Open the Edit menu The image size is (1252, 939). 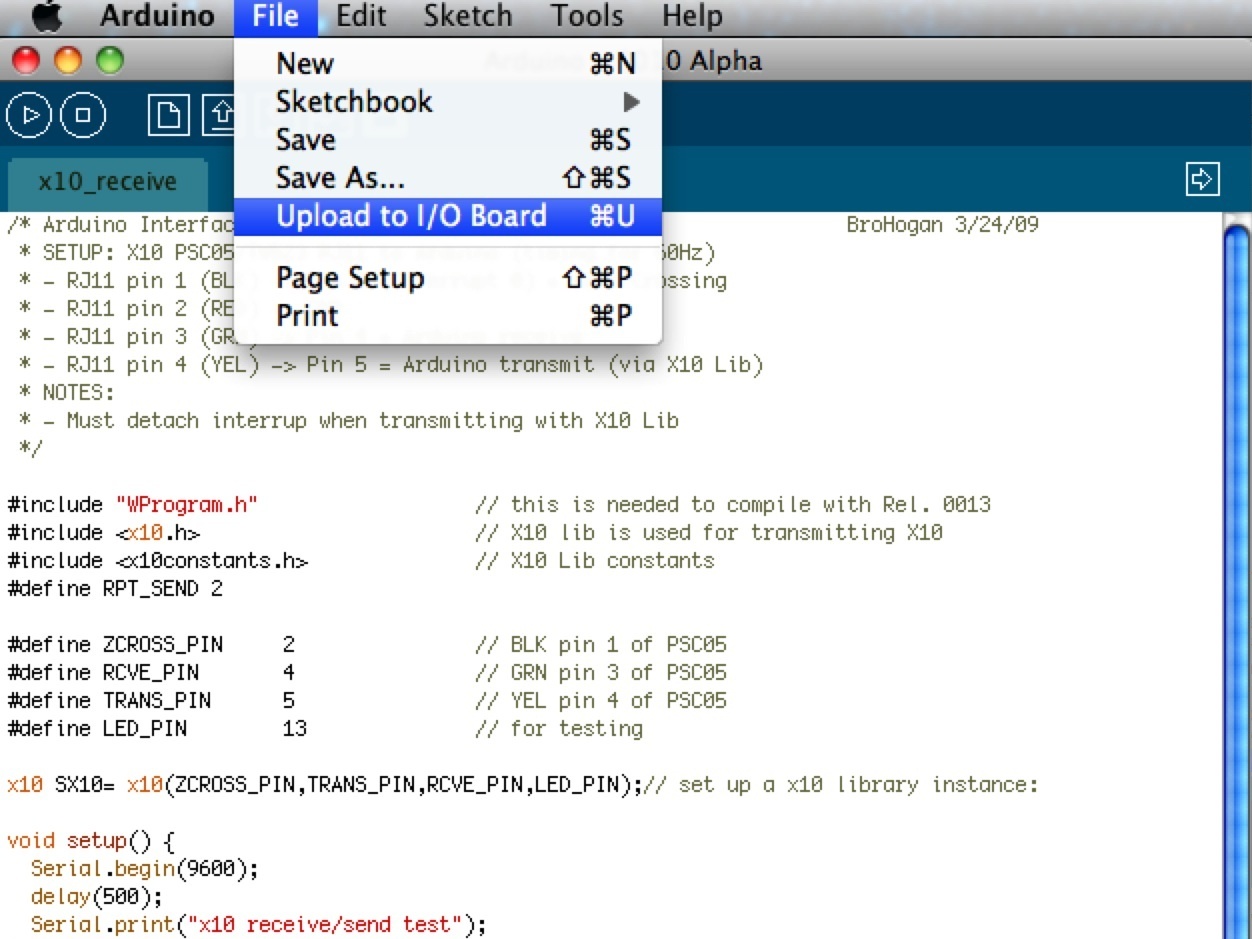coord(361,17)
